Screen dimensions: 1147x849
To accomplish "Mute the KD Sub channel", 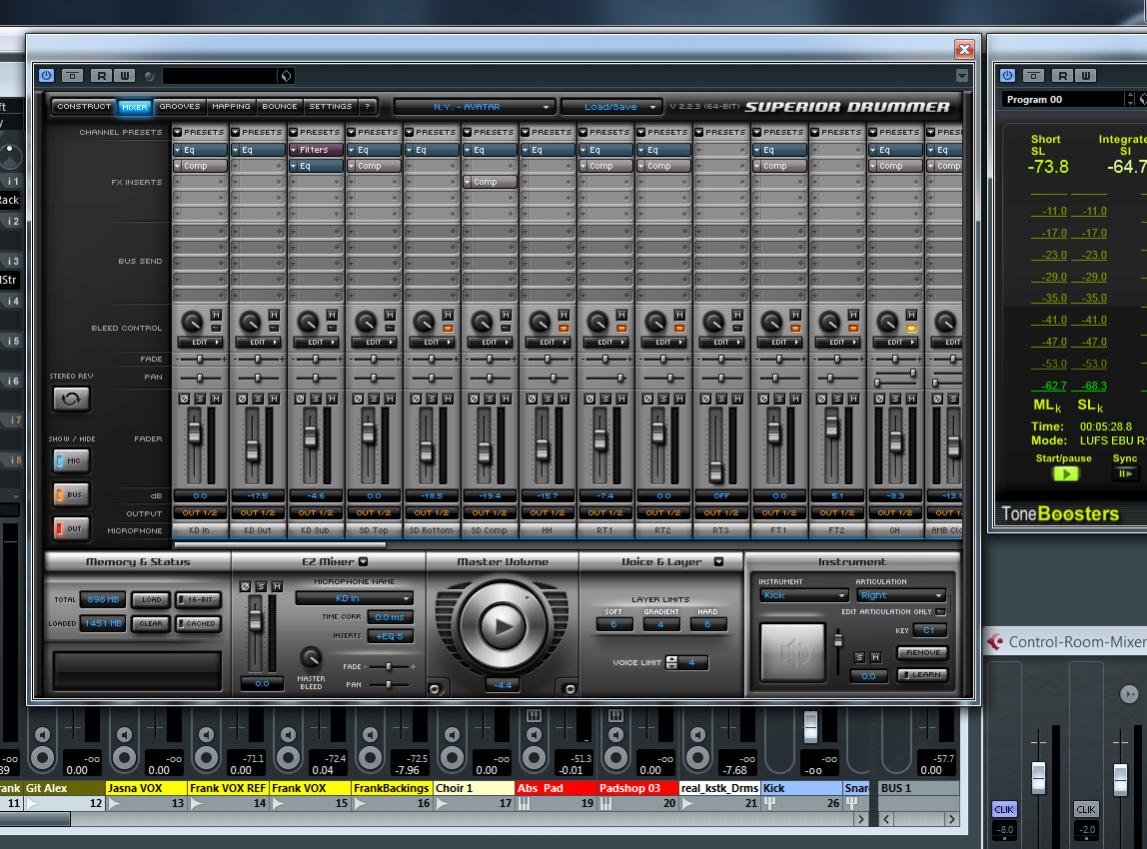I will point(332,399).
